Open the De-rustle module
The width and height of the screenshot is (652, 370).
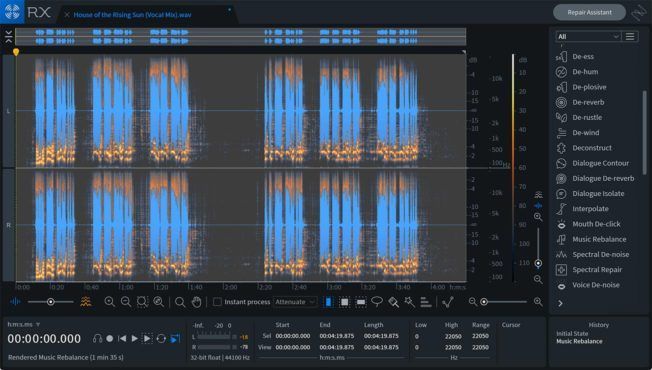pyautogui.click(x=587, y=118)
